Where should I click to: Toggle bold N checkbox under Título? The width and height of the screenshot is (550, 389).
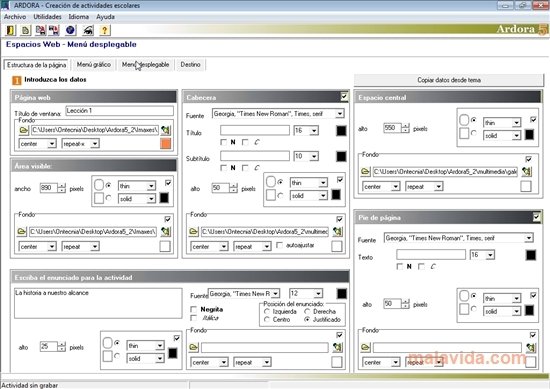[x=223, y=142]
